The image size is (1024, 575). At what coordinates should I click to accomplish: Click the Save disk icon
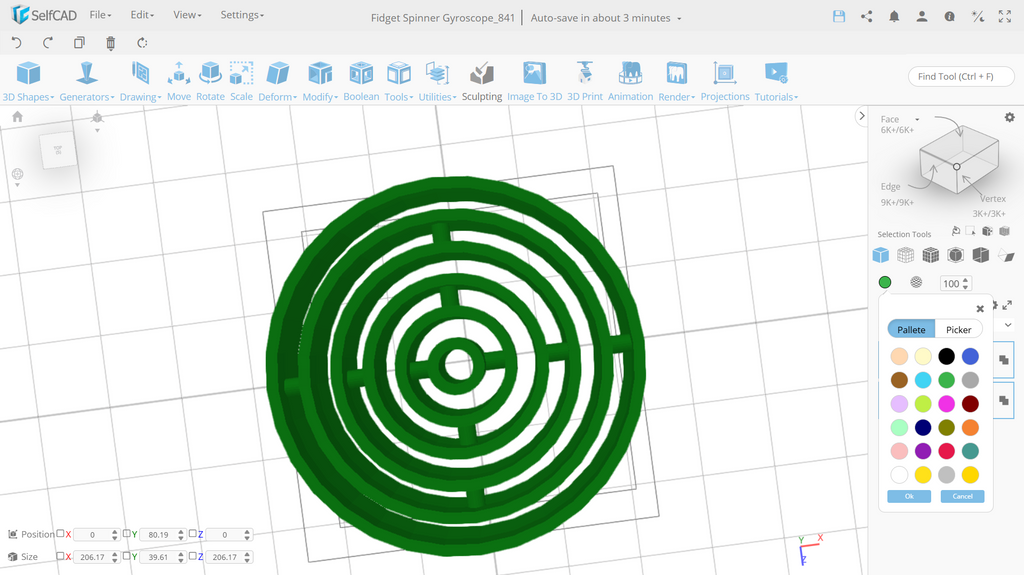coord(839,17)
